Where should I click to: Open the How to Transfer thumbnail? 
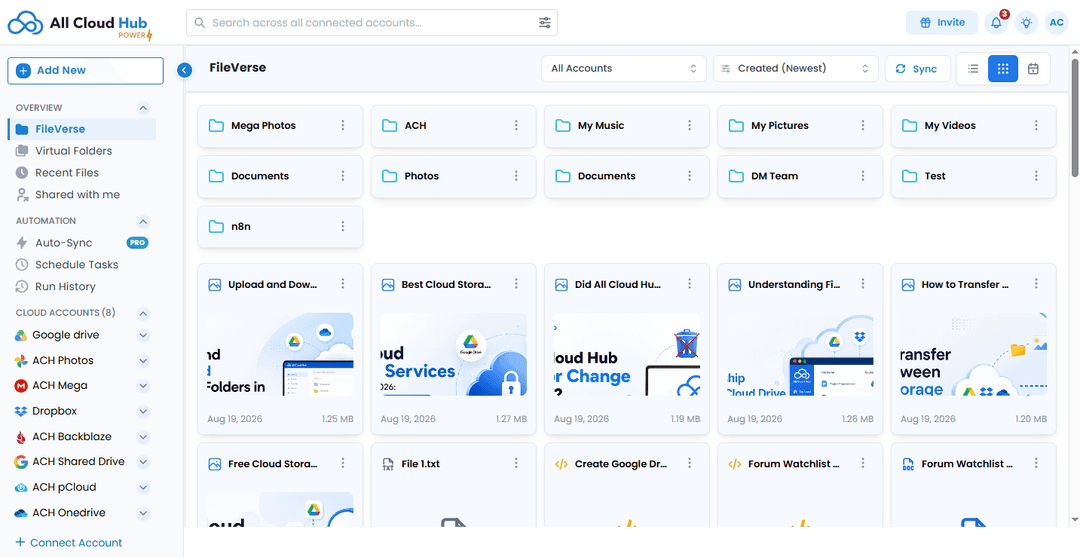(974, 354)
